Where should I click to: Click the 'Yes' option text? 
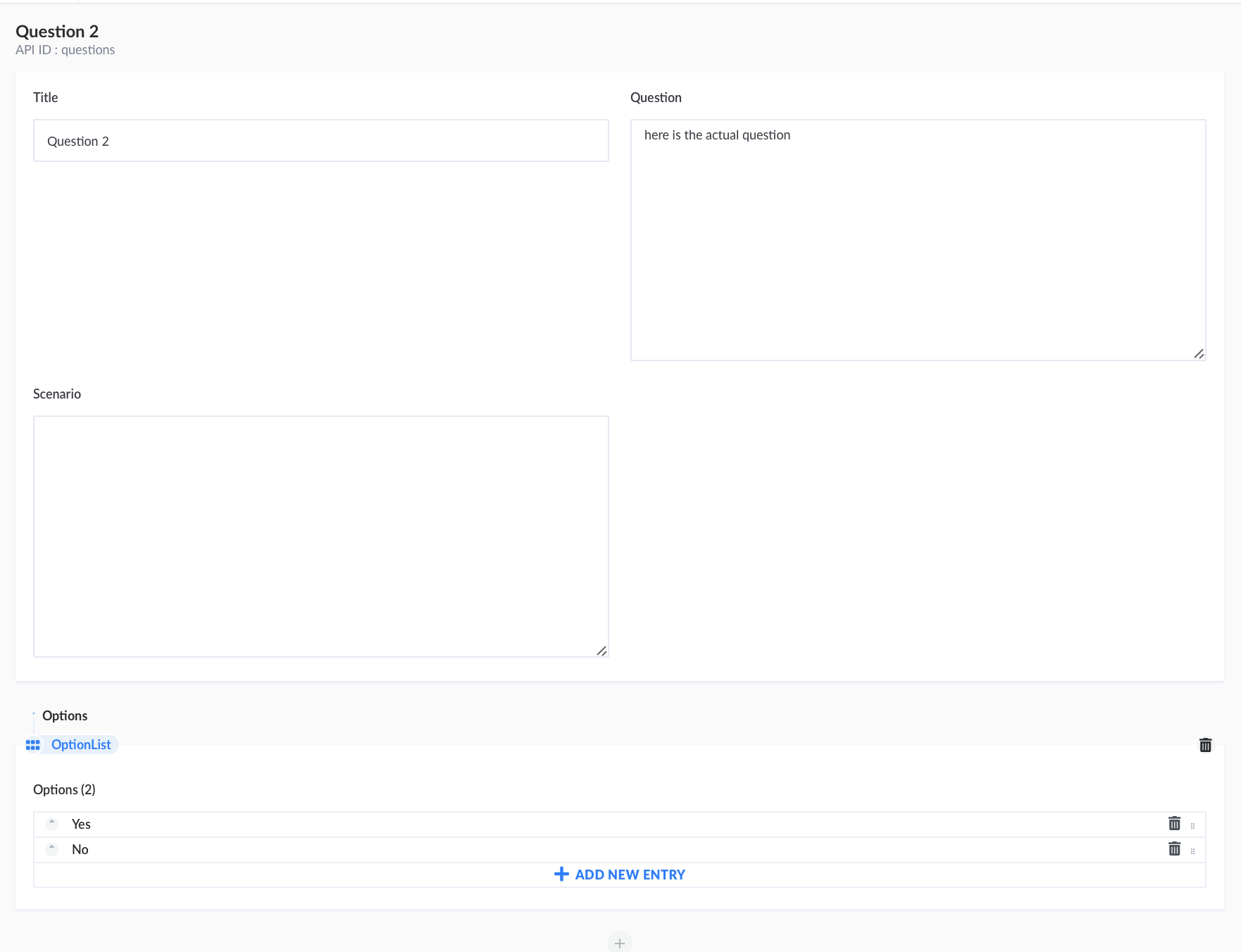click(81, 824)
